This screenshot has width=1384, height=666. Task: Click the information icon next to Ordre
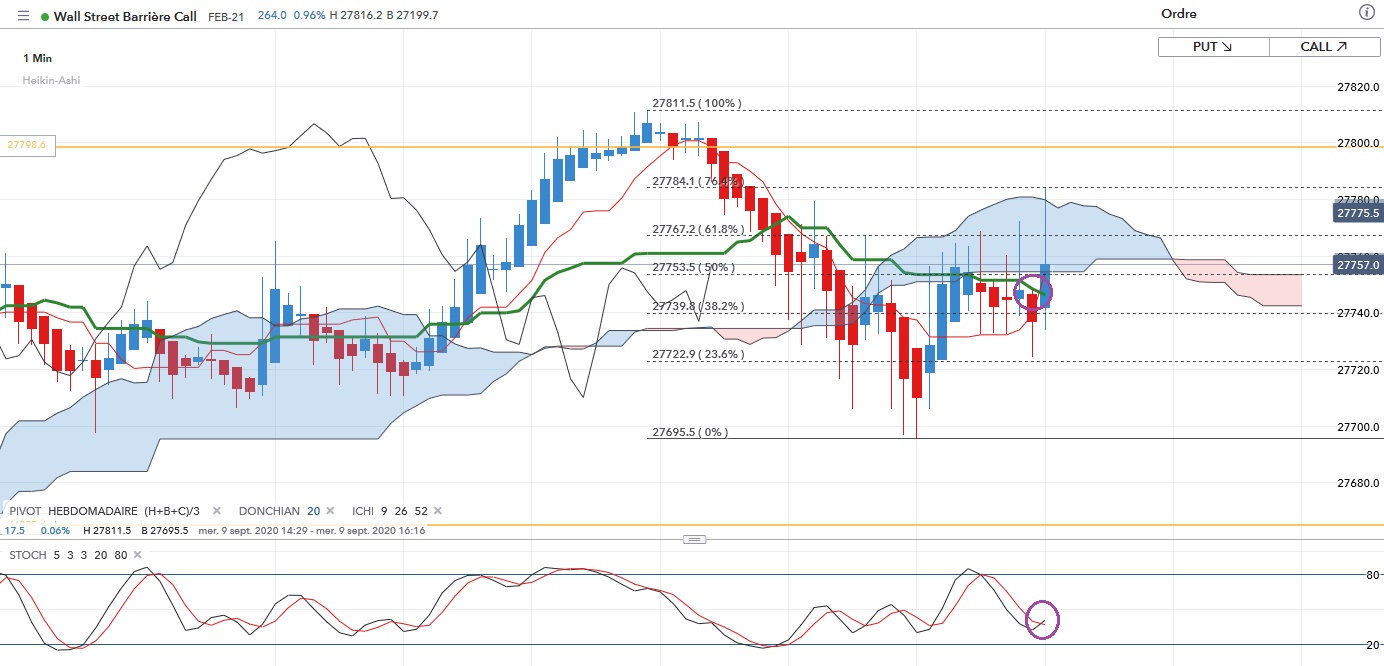[1366, 13]
